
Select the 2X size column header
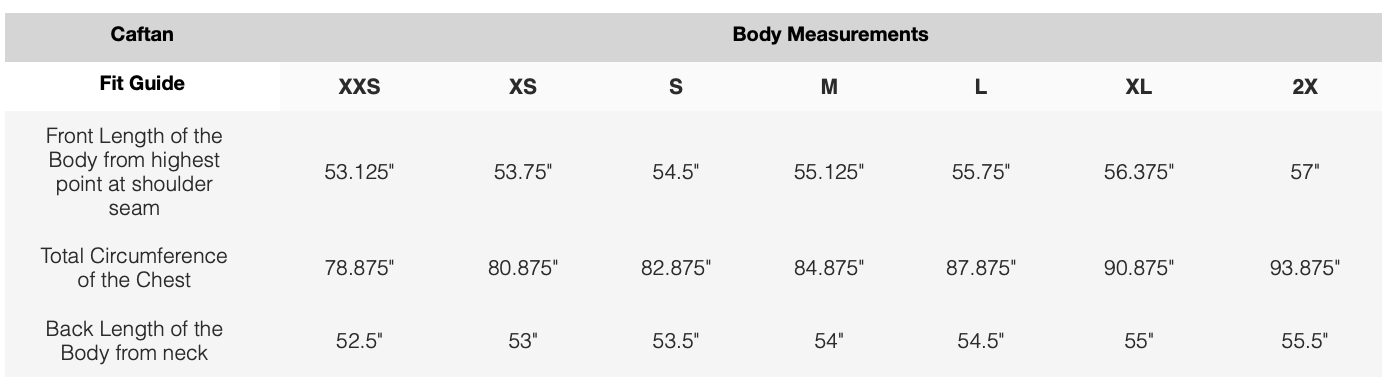pos(1304,87)
